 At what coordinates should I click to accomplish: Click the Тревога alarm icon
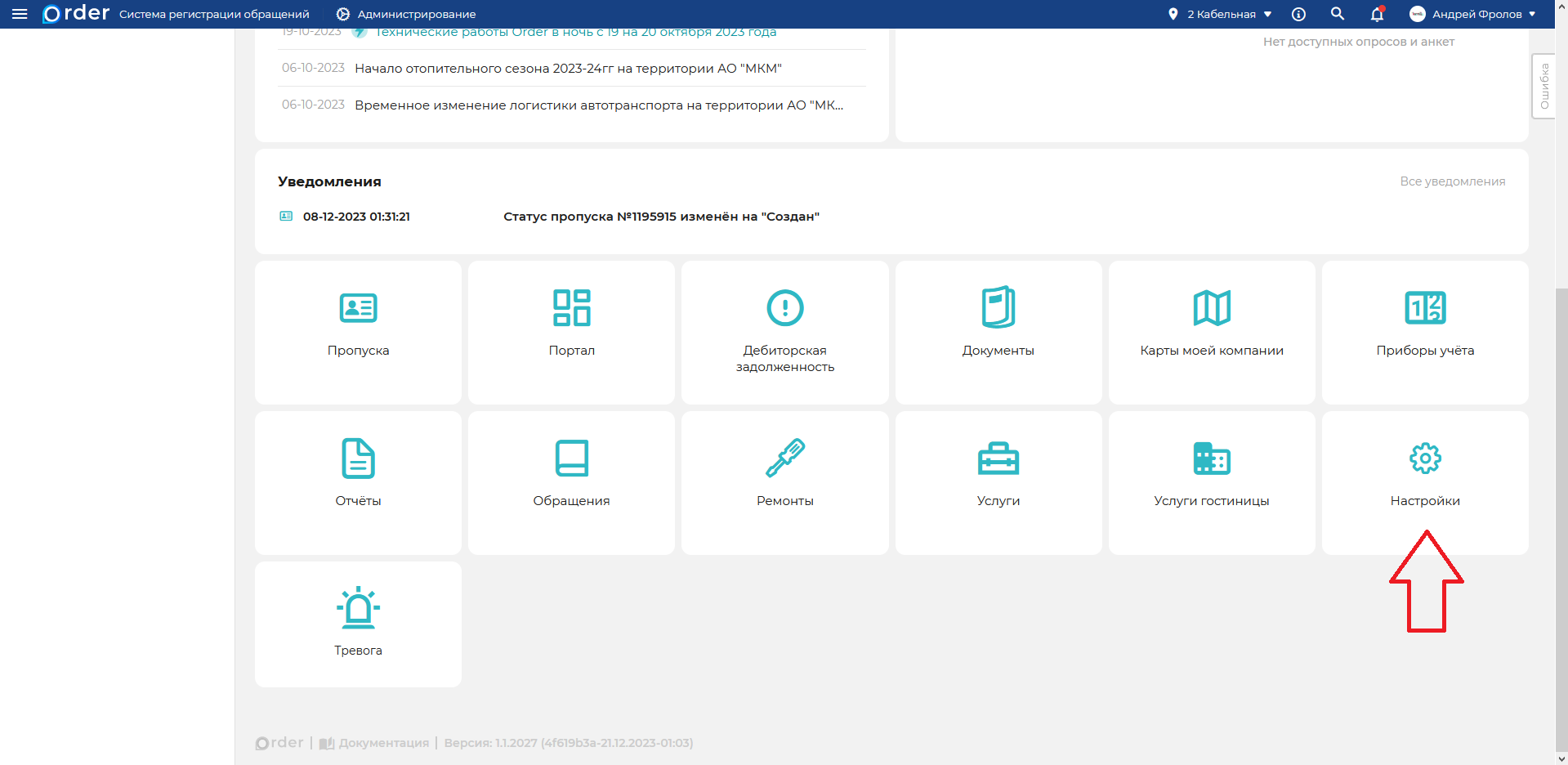click(x=358, y=608)
